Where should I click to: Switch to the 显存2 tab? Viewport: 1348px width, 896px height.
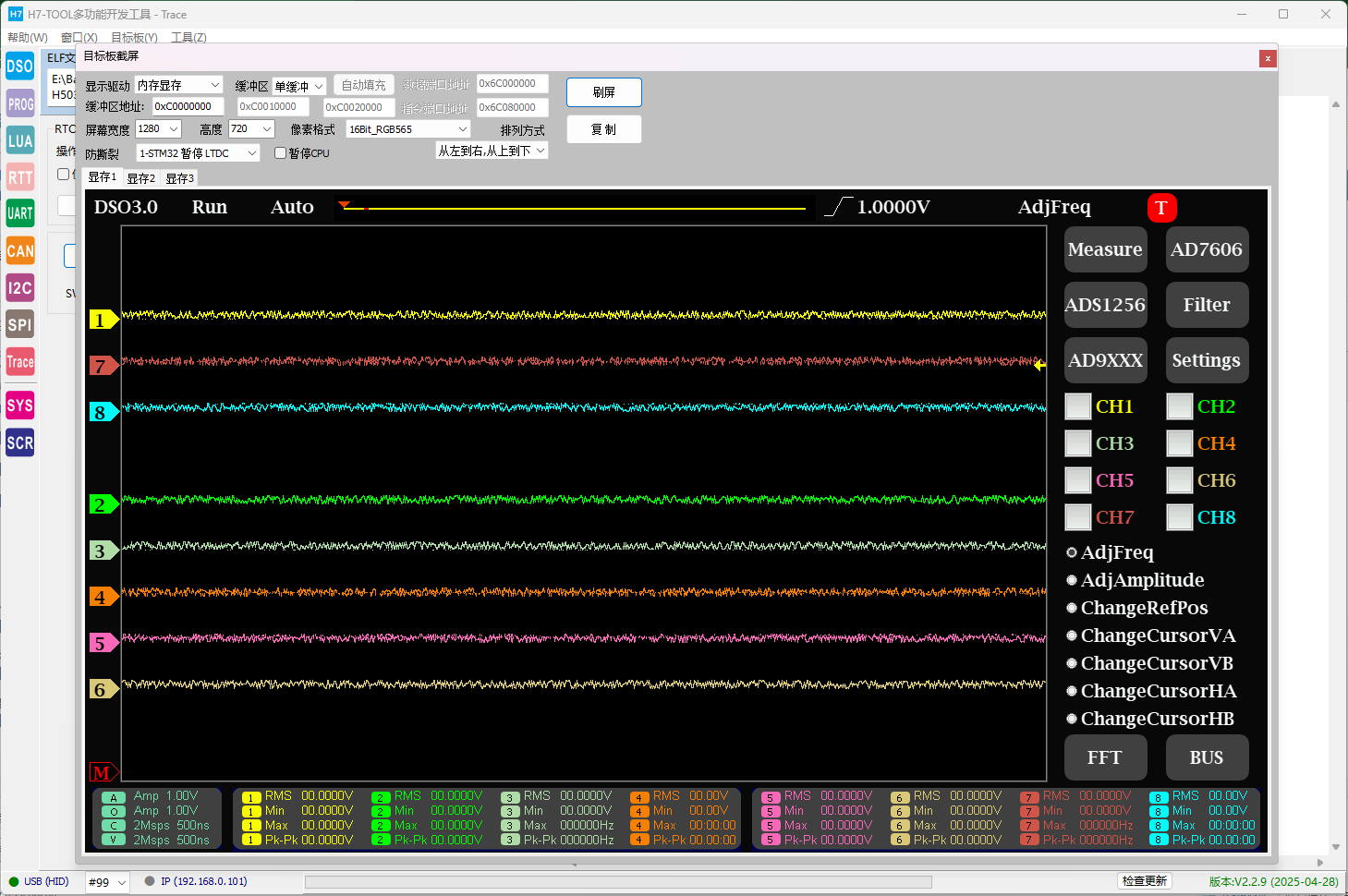tap(140, 178)
